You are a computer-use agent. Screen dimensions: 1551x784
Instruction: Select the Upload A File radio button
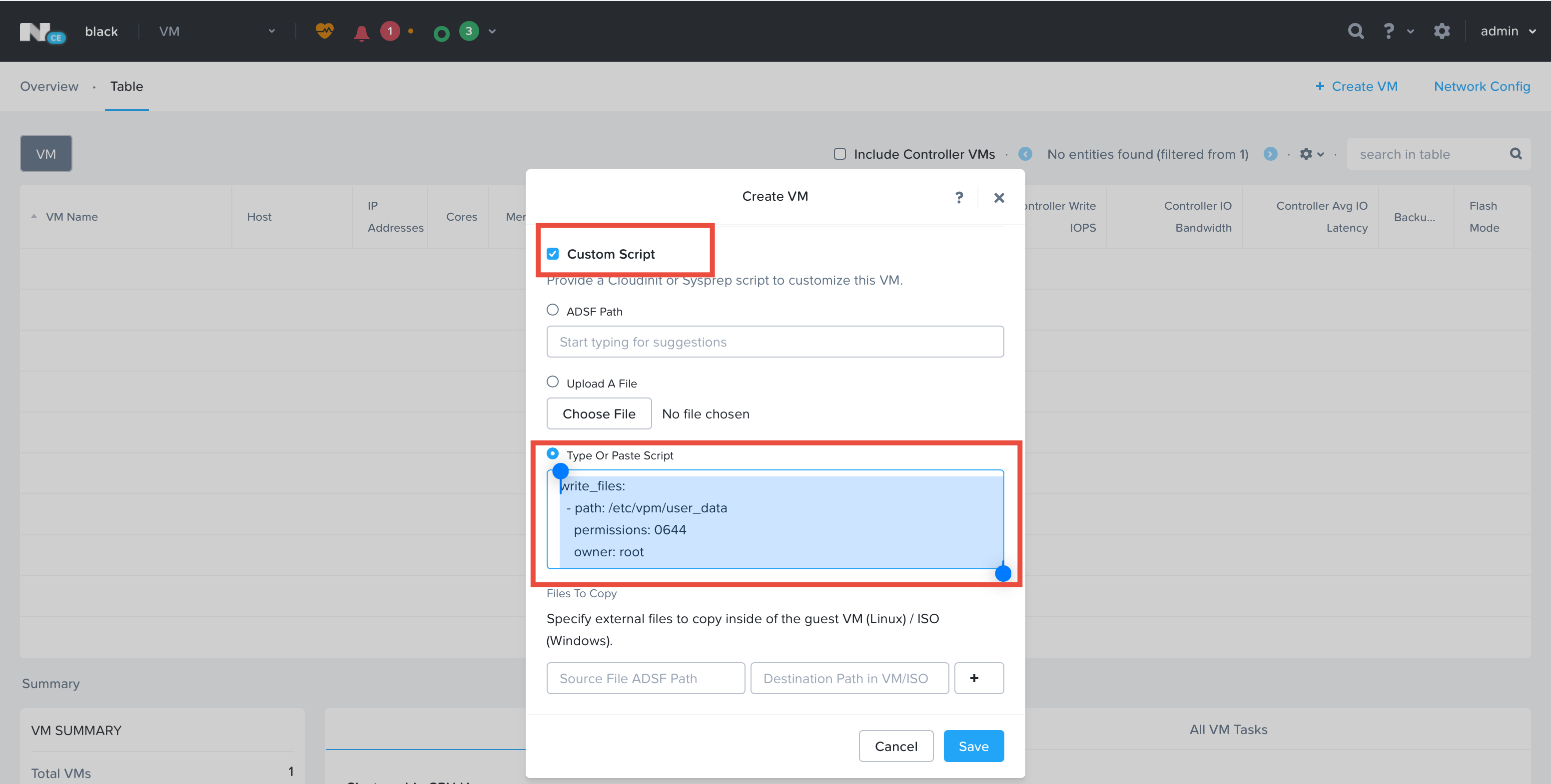click(x=553, y=381)
